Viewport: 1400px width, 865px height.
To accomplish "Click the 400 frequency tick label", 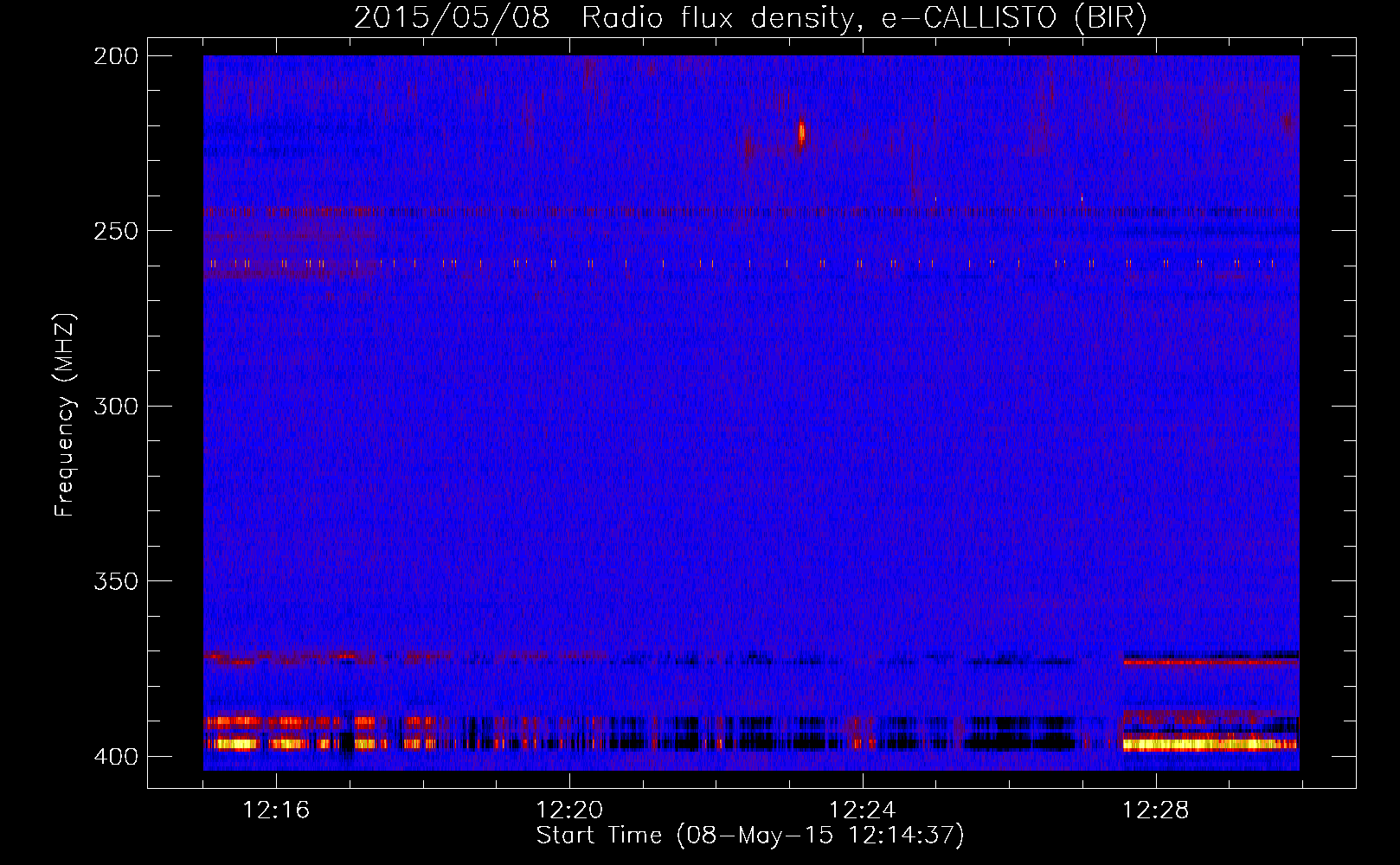I will click(x=116, y=757).
